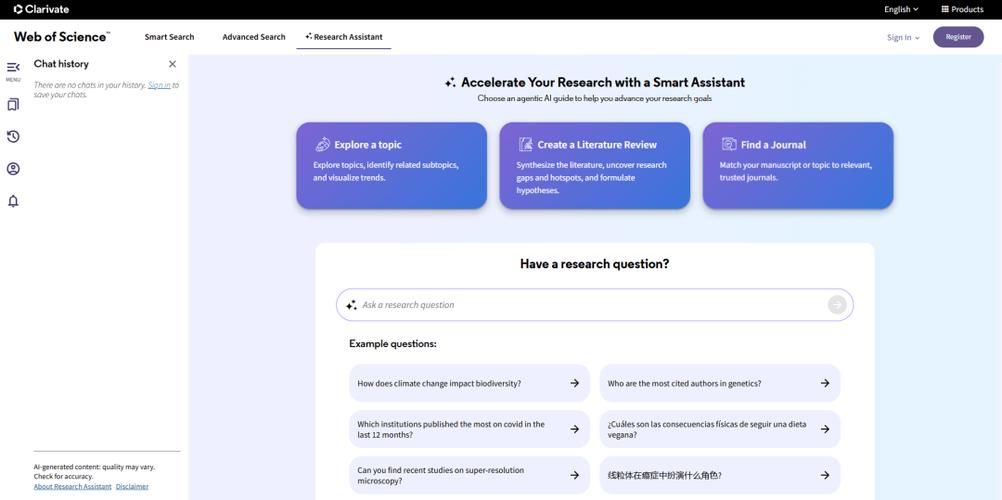Close the Chat history panel

[172, 64]
